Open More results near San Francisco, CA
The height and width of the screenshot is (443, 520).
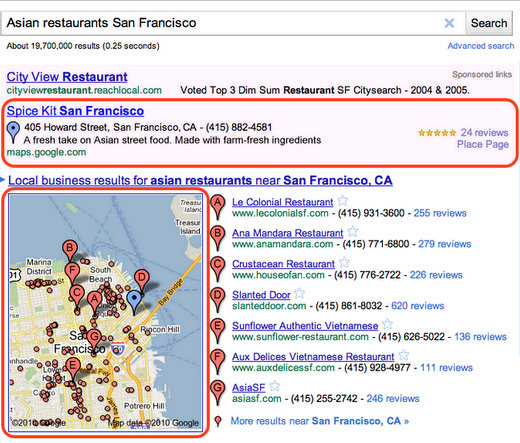pyautogui.click(x=320, y=421)
